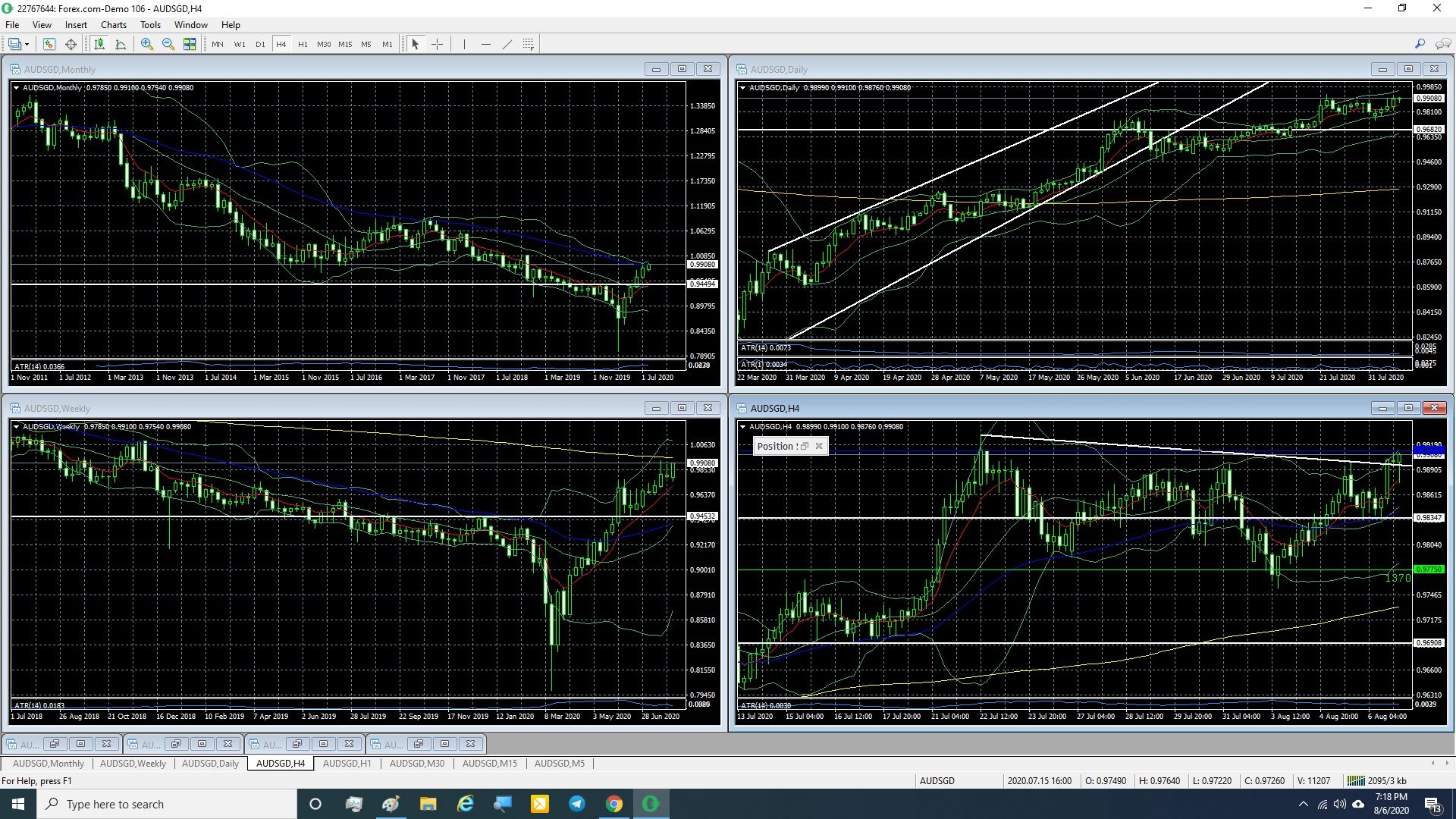
Task: Open the Market Watch panel icon
Action: 49,44
